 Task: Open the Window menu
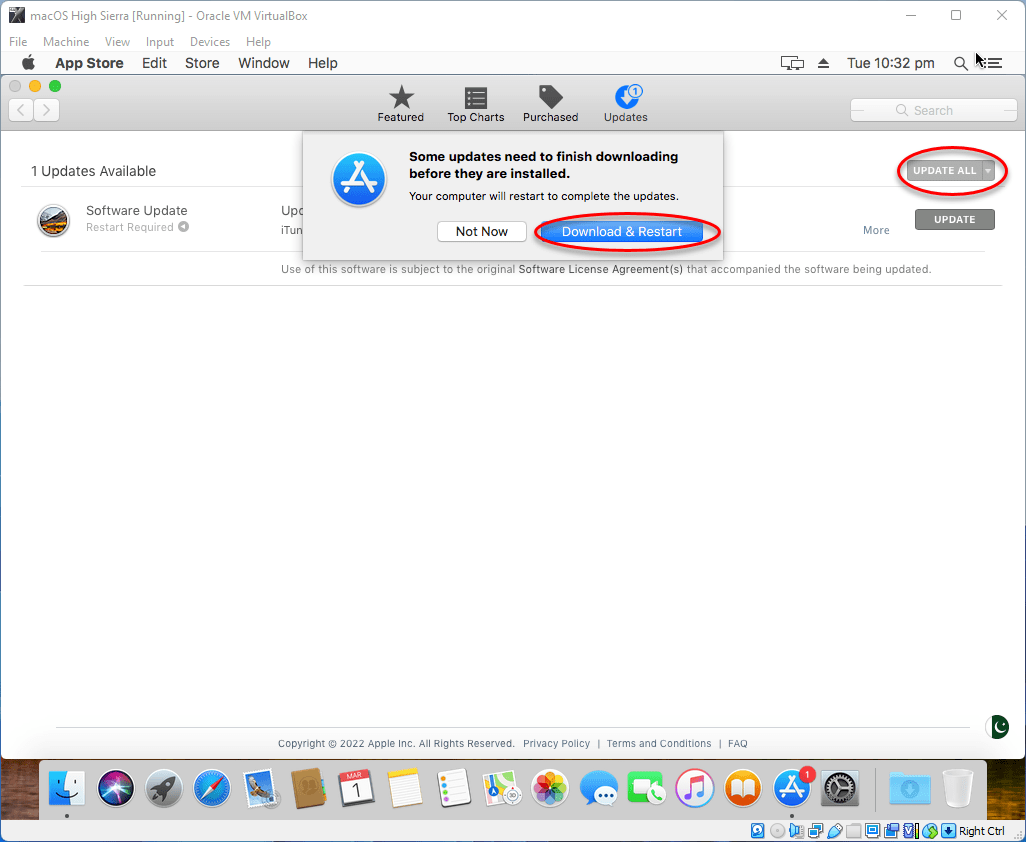click(264, 63)
